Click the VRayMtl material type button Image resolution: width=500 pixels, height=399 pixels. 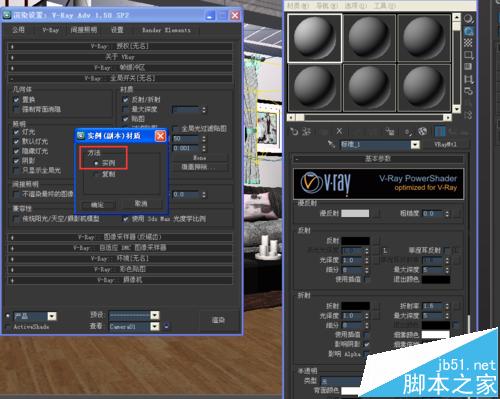(445, 144)
